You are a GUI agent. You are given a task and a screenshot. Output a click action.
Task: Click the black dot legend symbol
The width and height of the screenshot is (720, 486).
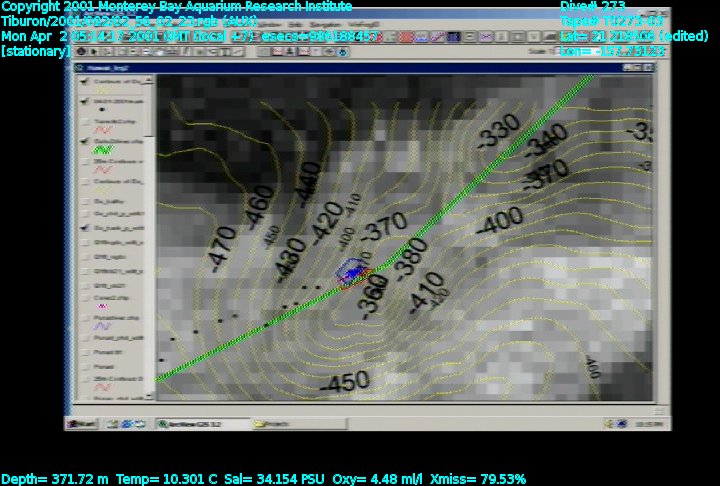pyautogui.click(x=102, y=110)
